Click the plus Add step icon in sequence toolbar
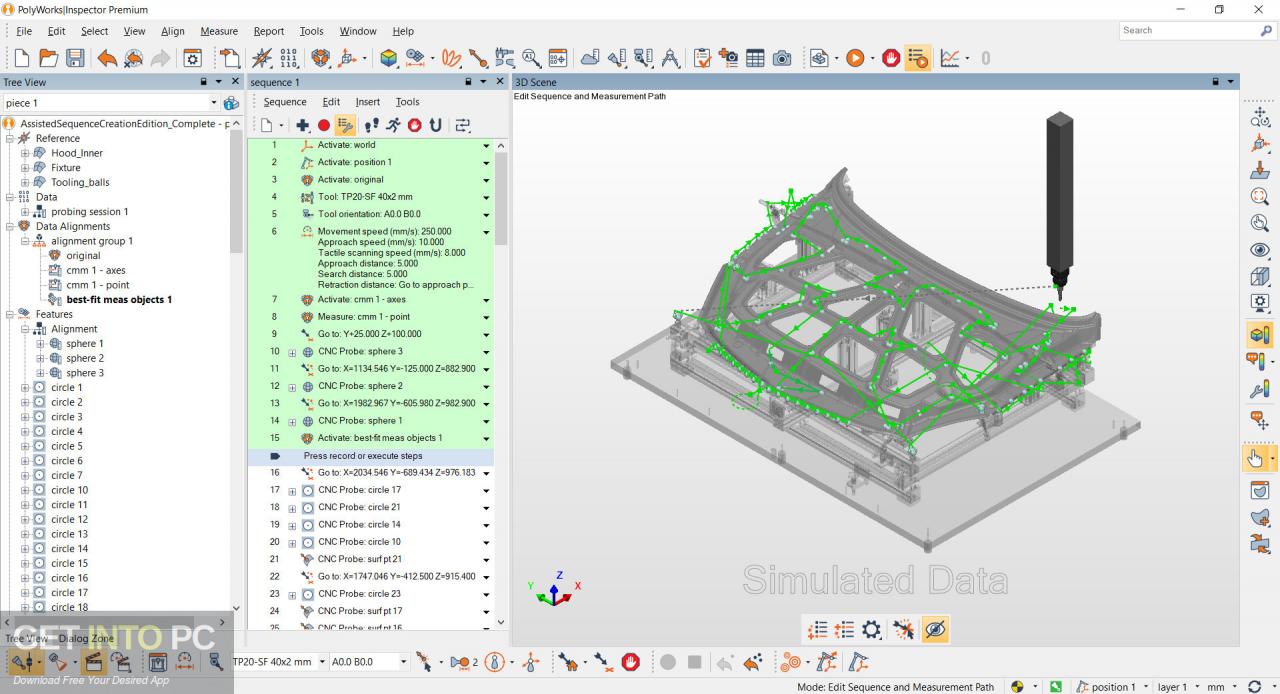Screen dimensions: 1280x694 pos(303,125)
